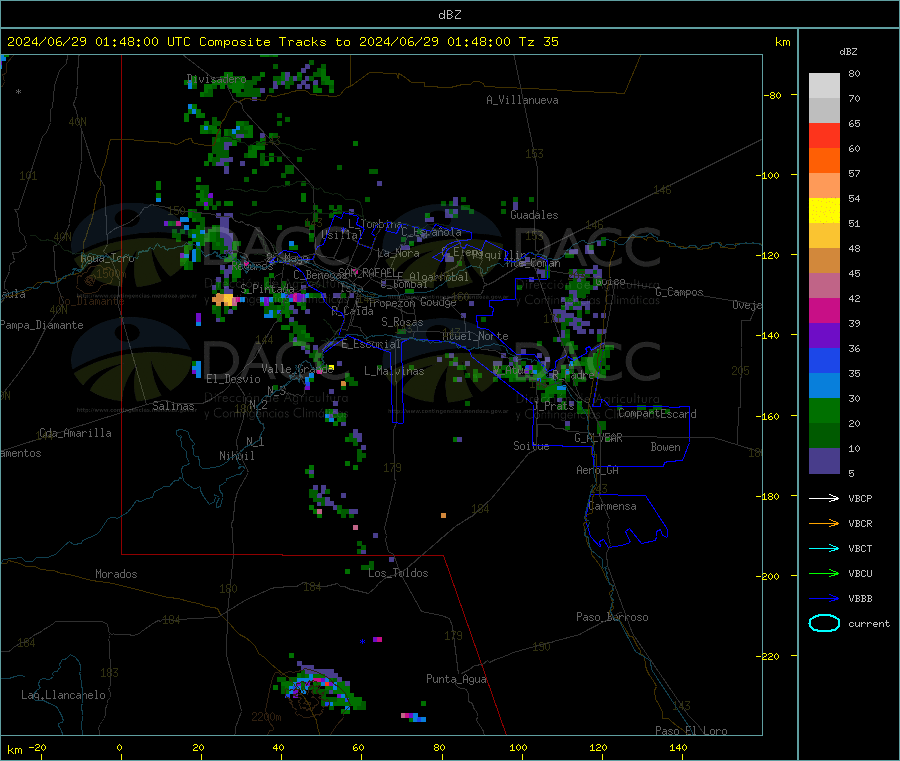Click the 'Aero_GA' map label
Viewport: 900px width, 761px height.
598,470
